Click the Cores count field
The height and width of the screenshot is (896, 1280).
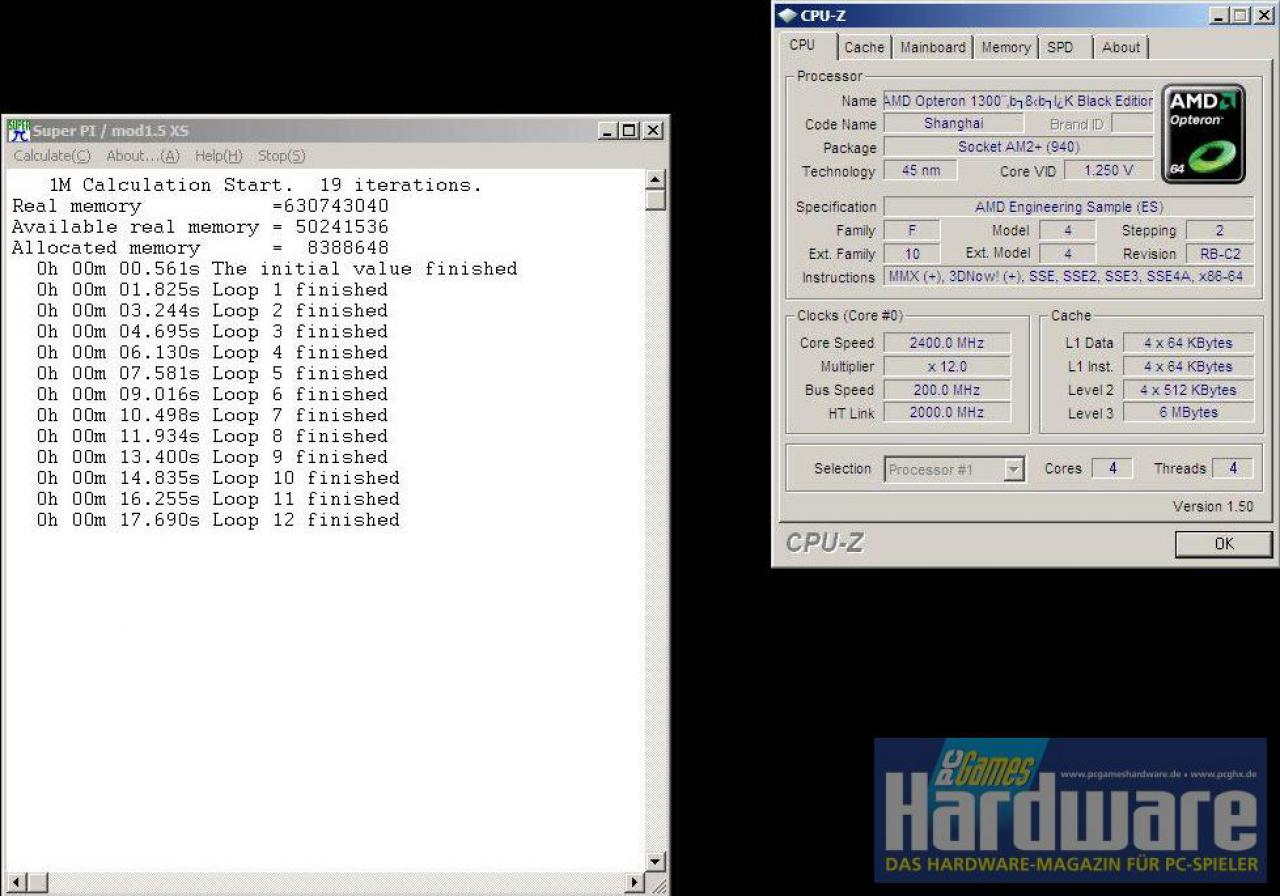[x=1112, y=468]
